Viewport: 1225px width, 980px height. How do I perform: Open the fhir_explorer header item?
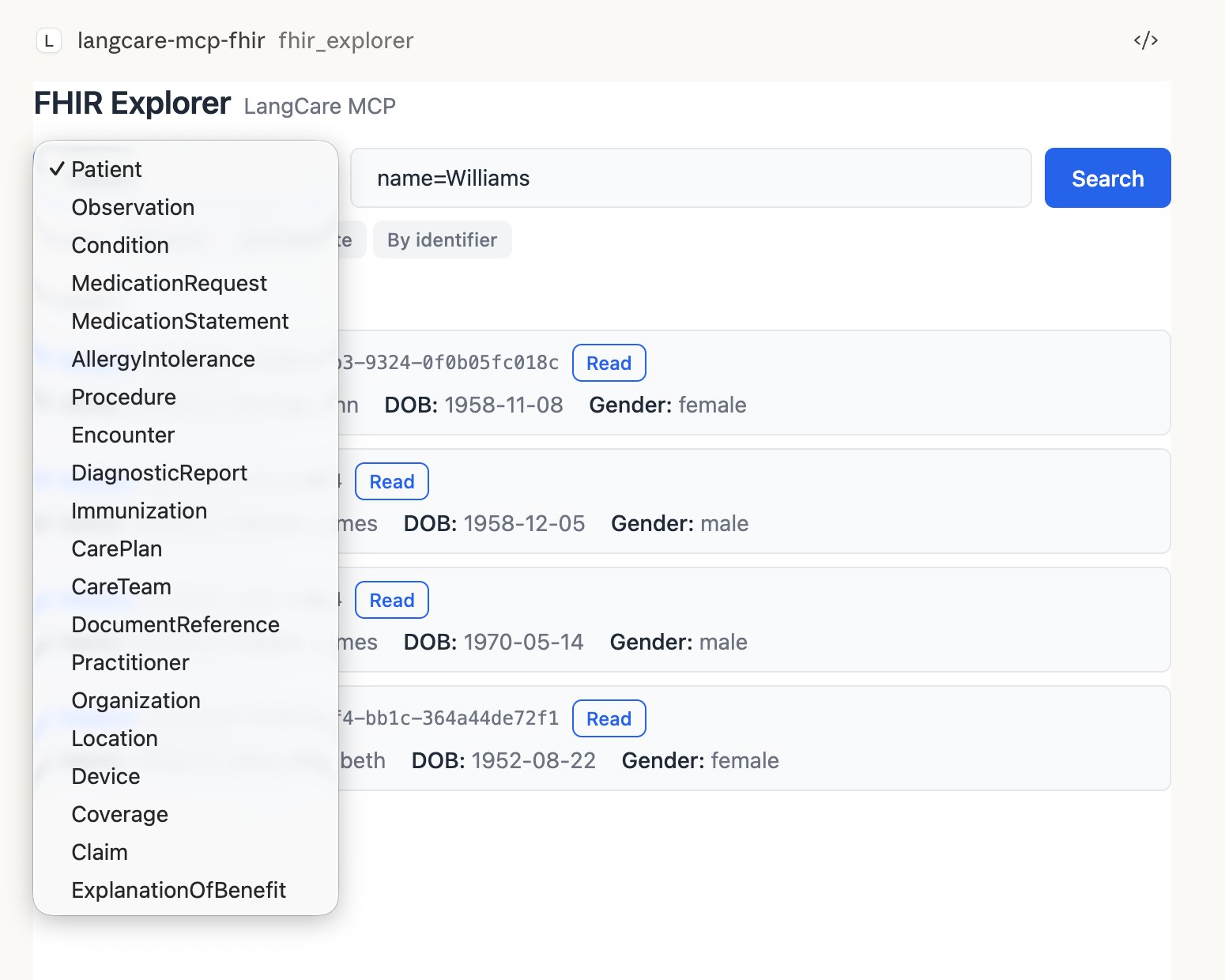346,40
